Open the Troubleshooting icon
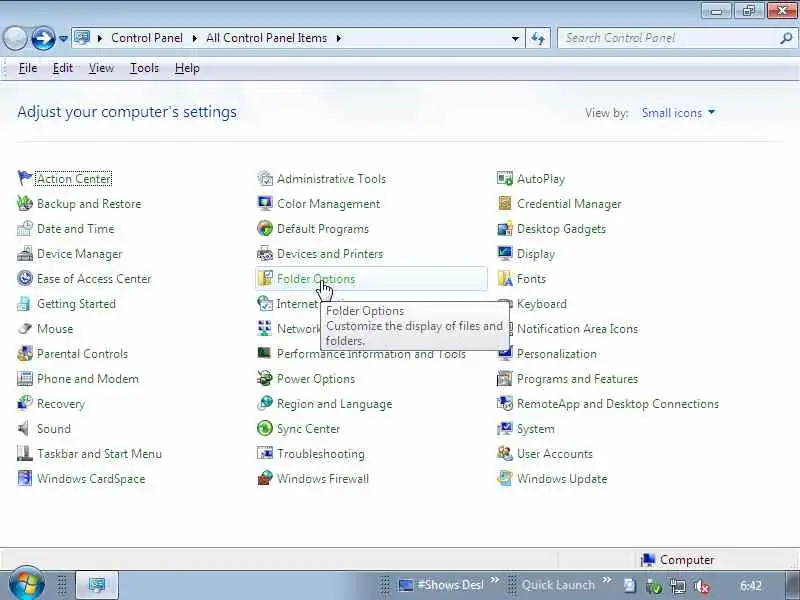Viewport: 800px width, 600px height. 265,453
